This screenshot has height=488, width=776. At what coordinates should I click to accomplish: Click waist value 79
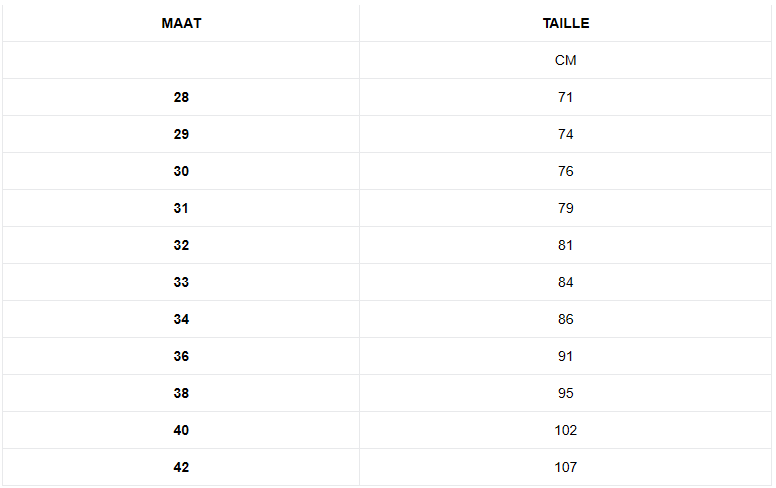(x=566, y=208)
